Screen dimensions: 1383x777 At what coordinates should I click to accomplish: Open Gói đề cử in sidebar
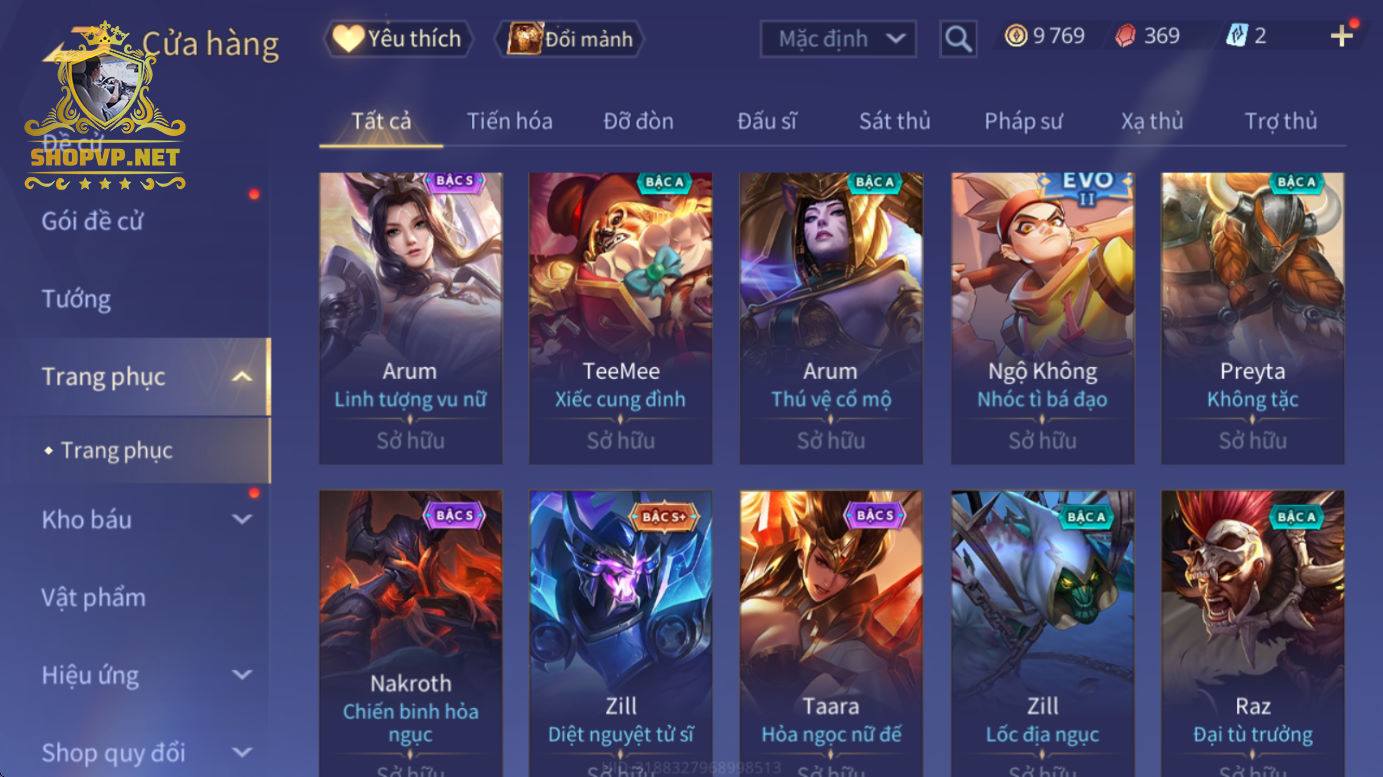point(92,221)
